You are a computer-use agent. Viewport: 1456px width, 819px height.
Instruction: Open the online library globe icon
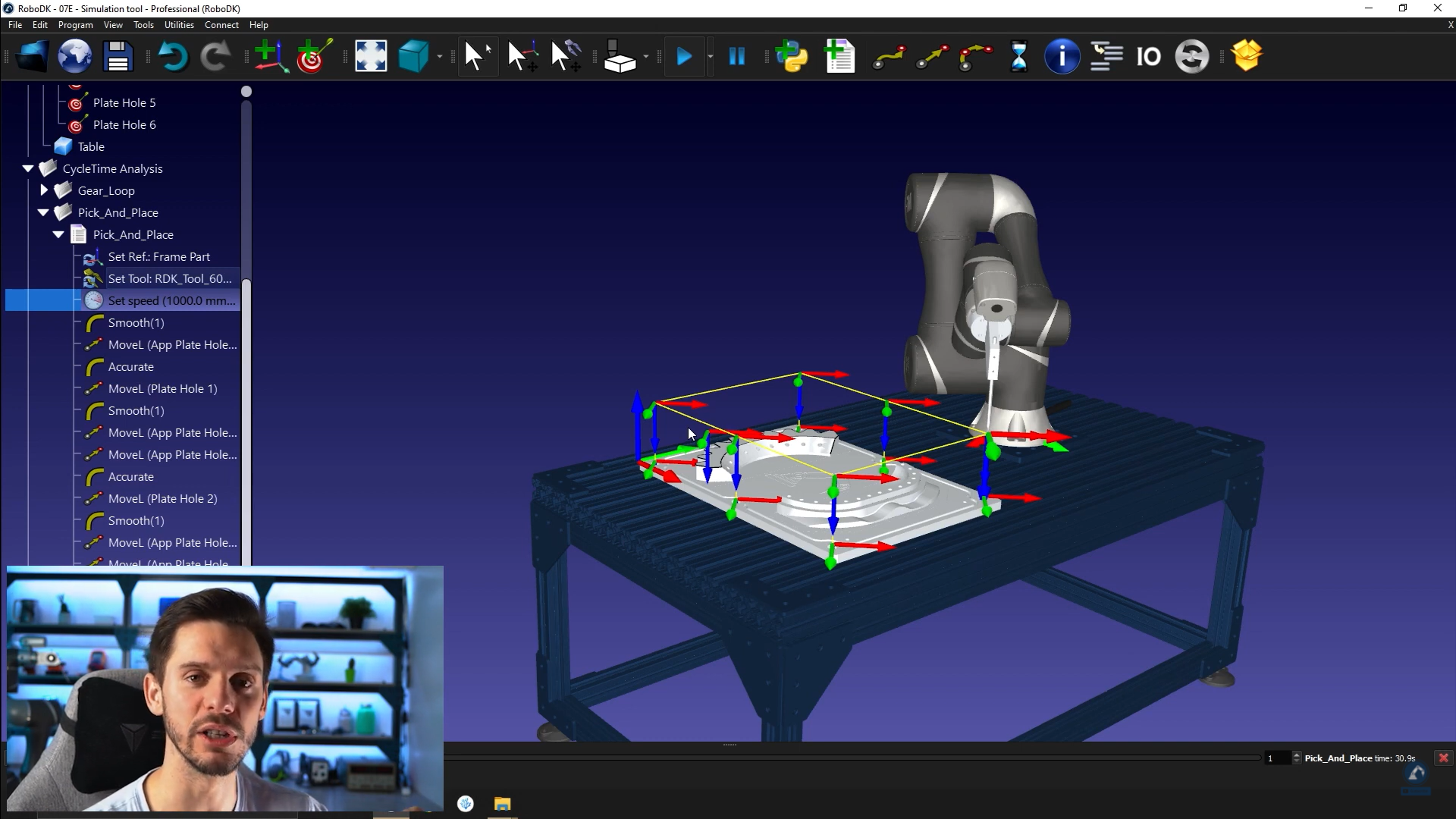(x=75, y=57)
